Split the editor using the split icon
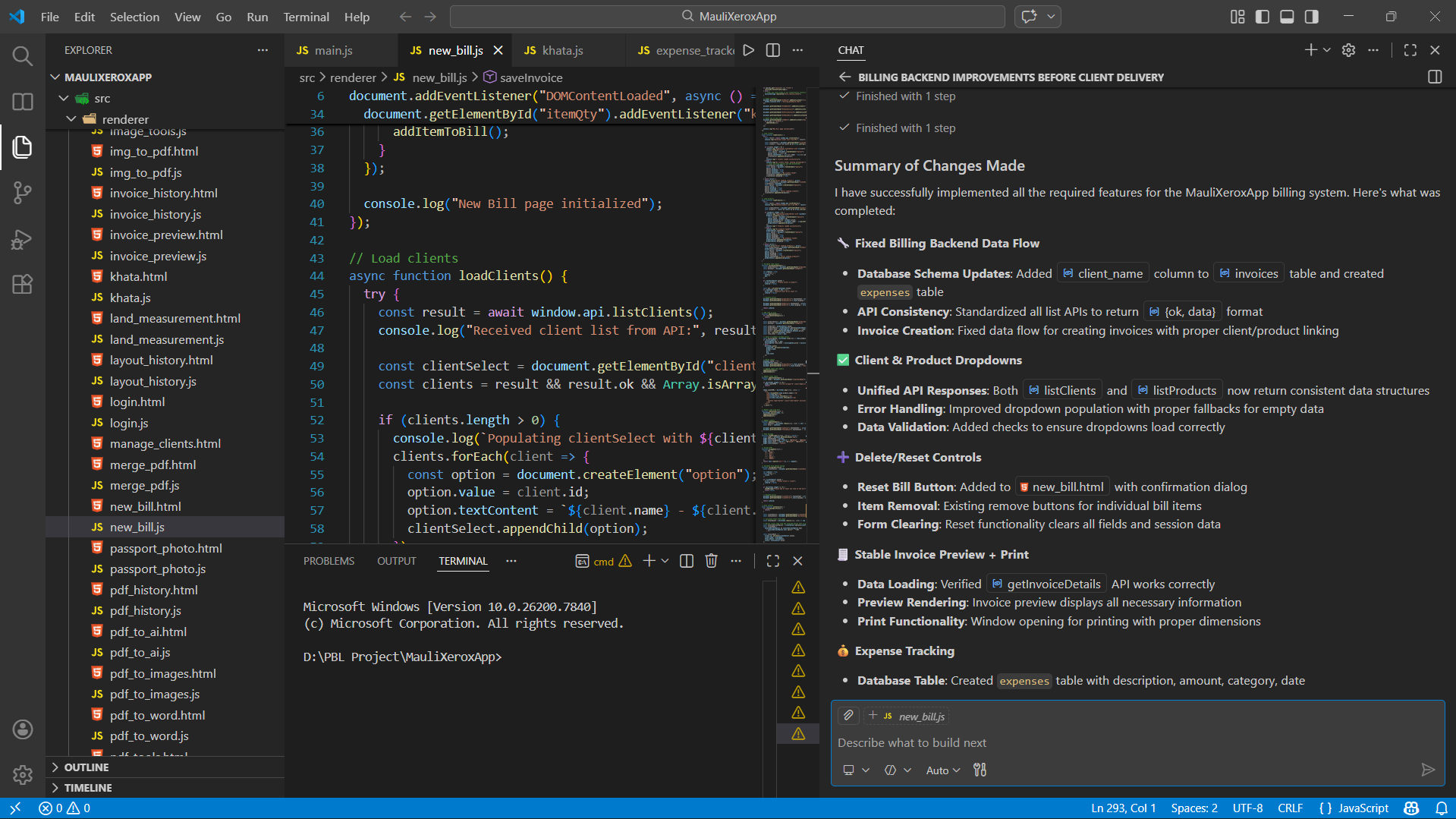The width and height of the screenshot is (1456, 819). [x=772, y=50]
